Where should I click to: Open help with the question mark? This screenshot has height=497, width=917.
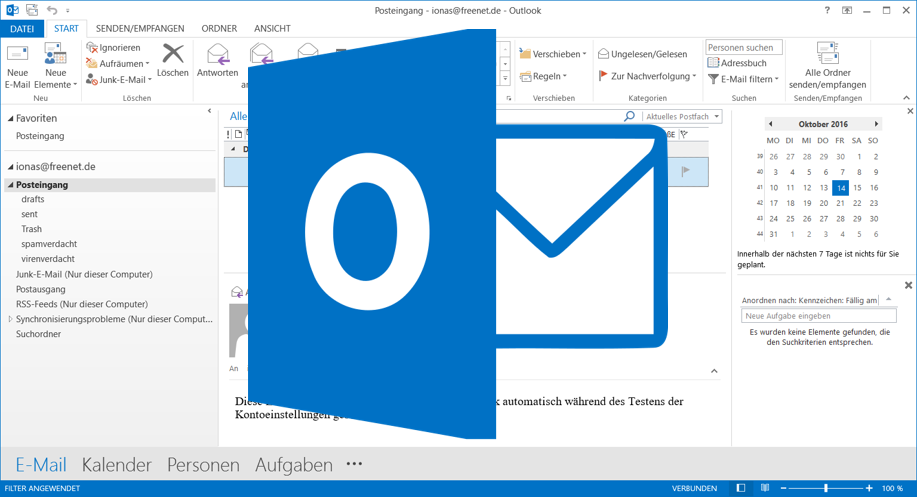(827, 10)
